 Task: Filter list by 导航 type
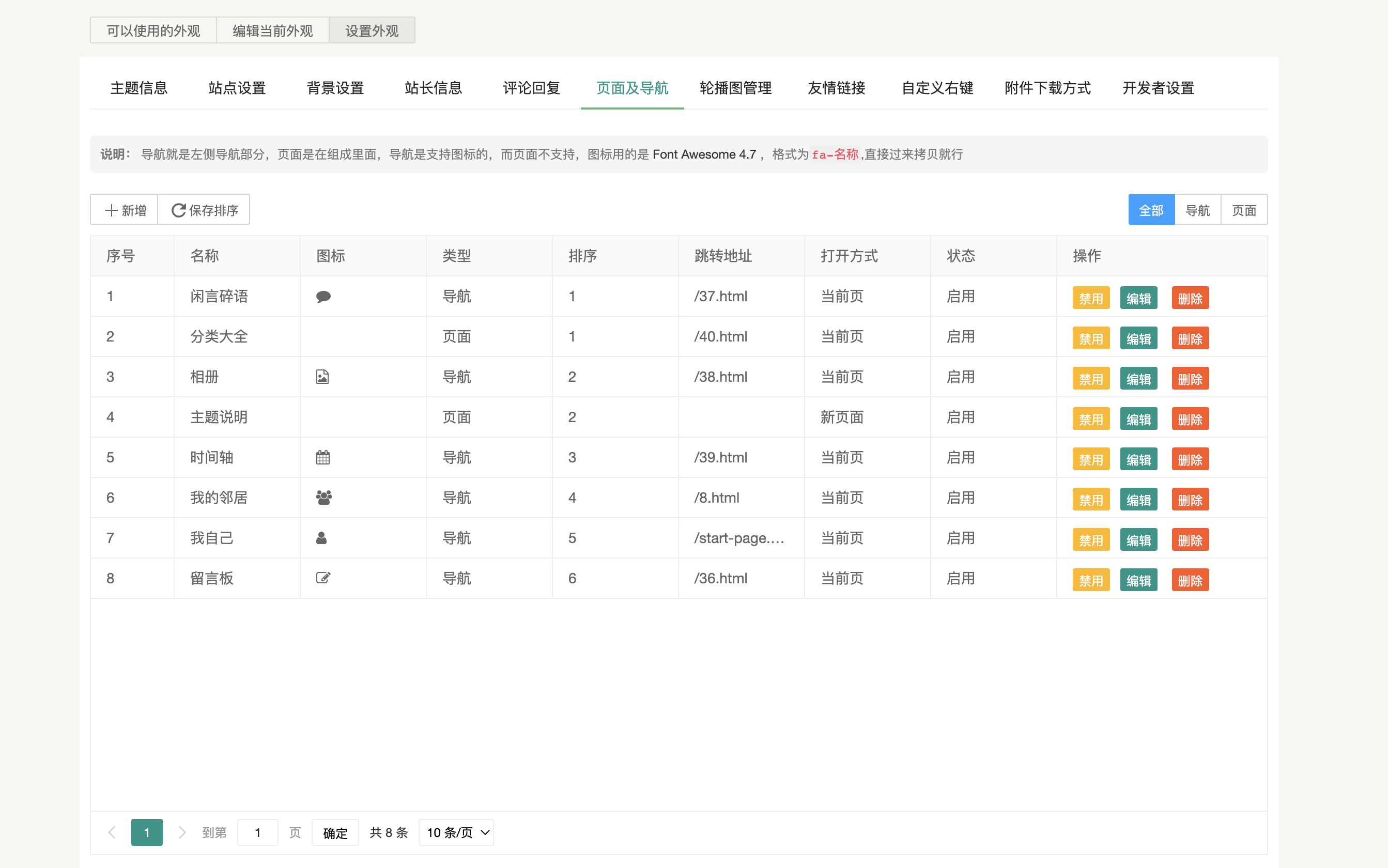[x=1197, y=210]
